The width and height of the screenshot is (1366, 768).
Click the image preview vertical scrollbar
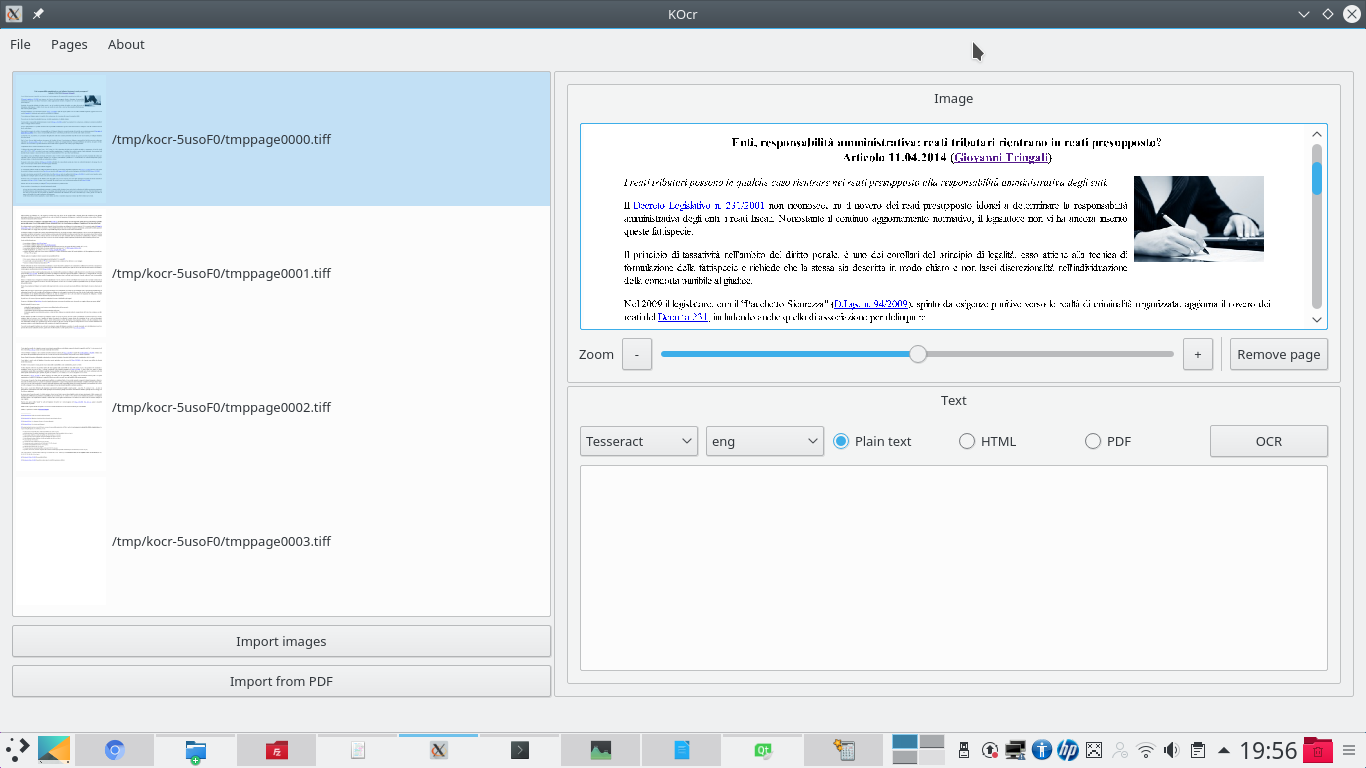pyautogui.click(x=1317, y=226)
